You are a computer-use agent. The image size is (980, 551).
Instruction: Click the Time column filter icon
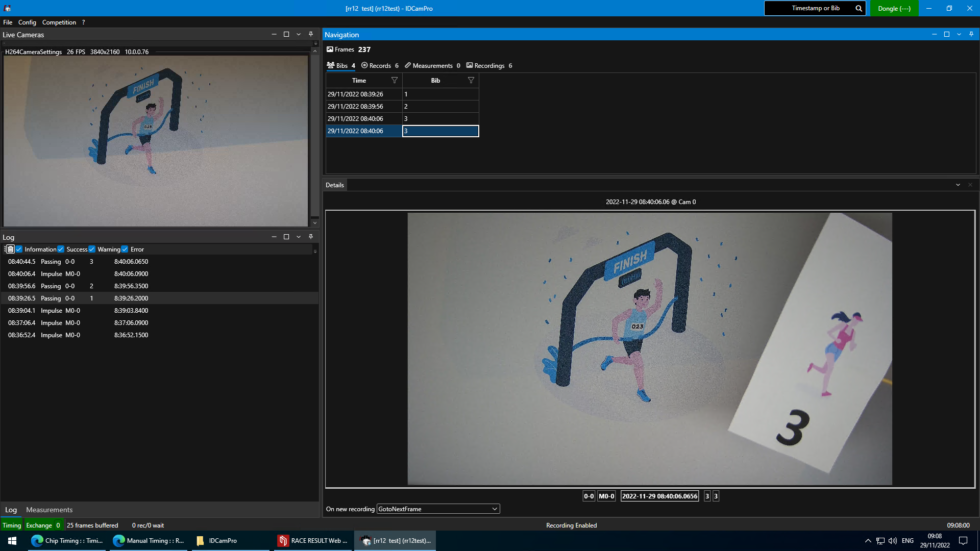click(394, 80)
